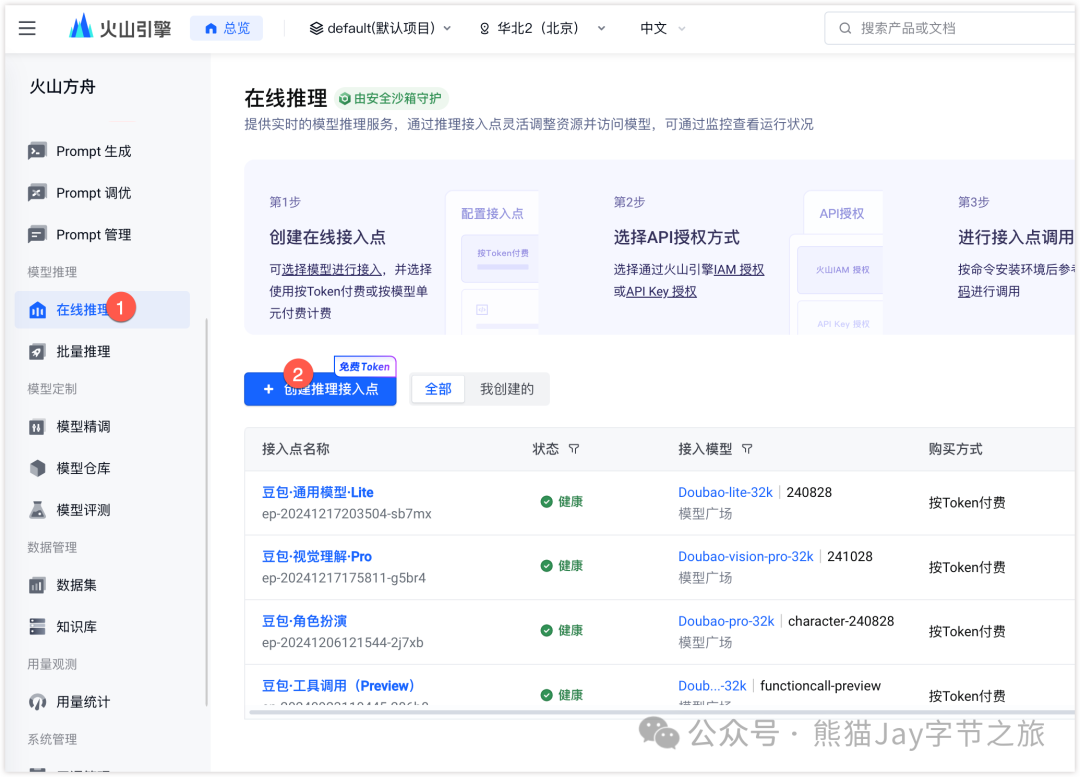Viewport: 1080px width, 777px height.
Task: Click the 接入点名称 column header
Action: [295, 449]
